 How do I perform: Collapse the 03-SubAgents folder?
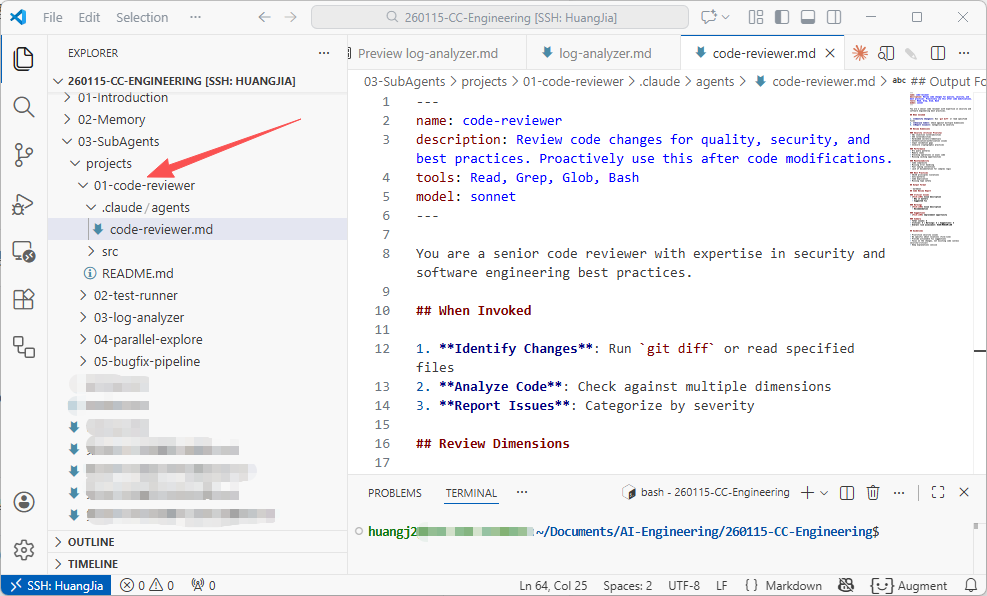[x=118, y=141]
